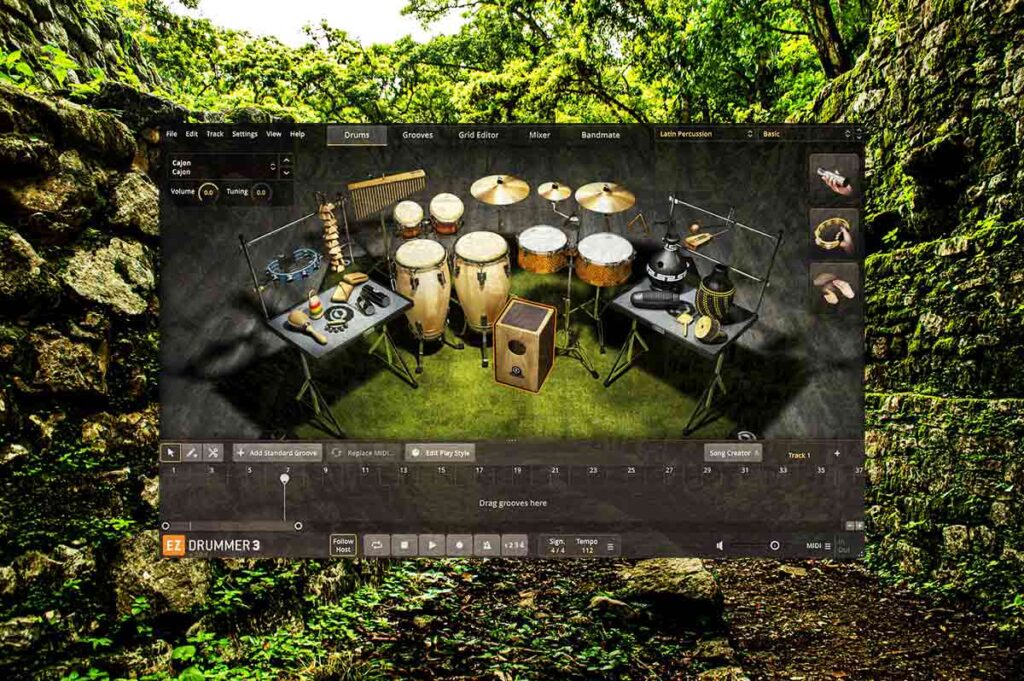Click the right timbale drum

tap(605, 259)
